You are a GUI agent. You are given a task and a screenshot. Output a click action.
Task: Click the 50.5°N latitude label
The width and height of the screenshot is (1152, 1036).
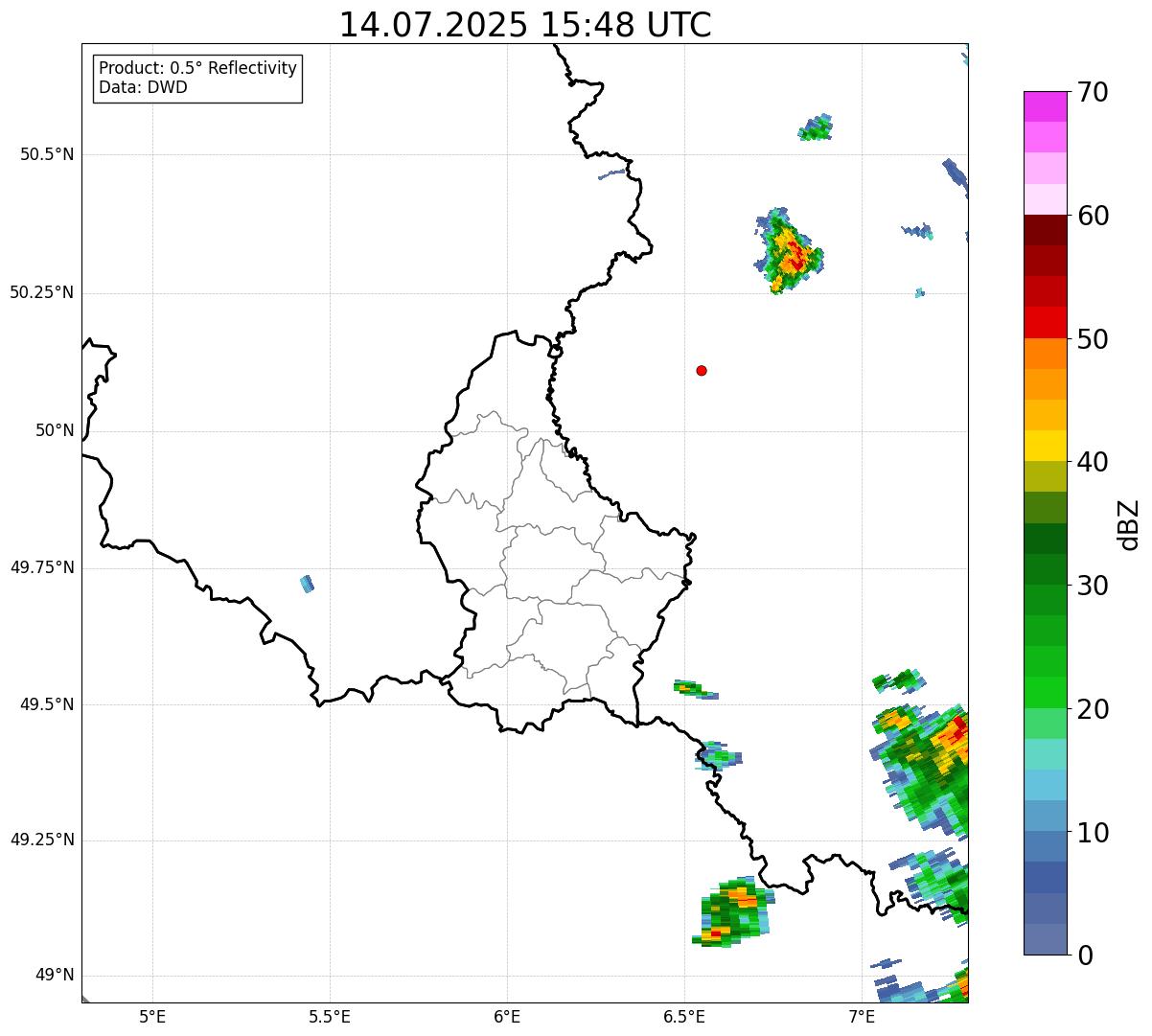[47, 154]
